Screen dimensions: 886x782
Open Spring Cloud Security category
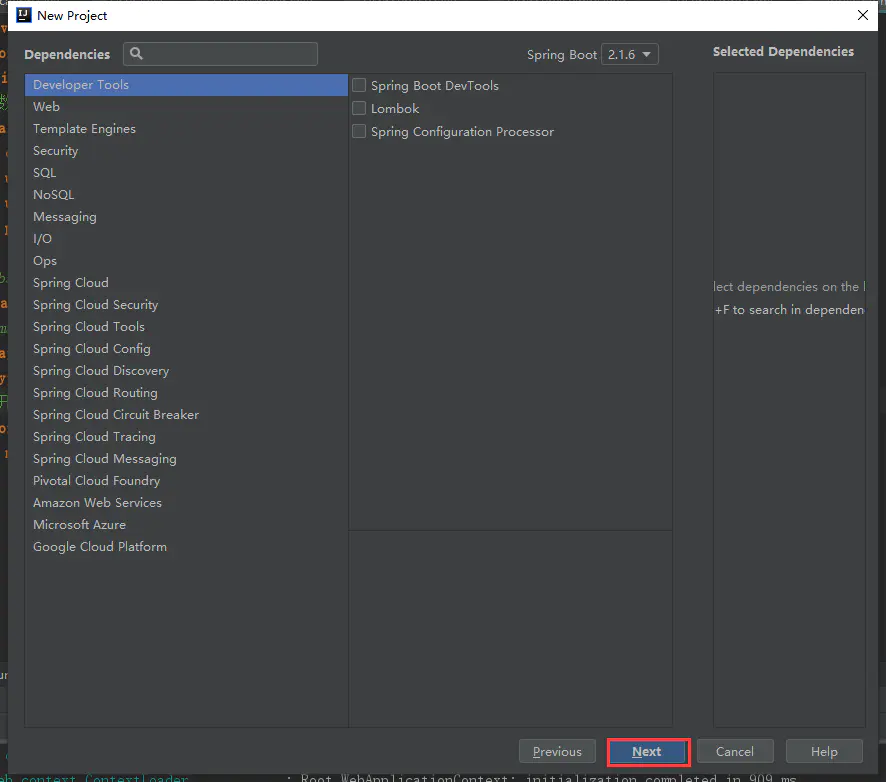[x=186, y=305]
